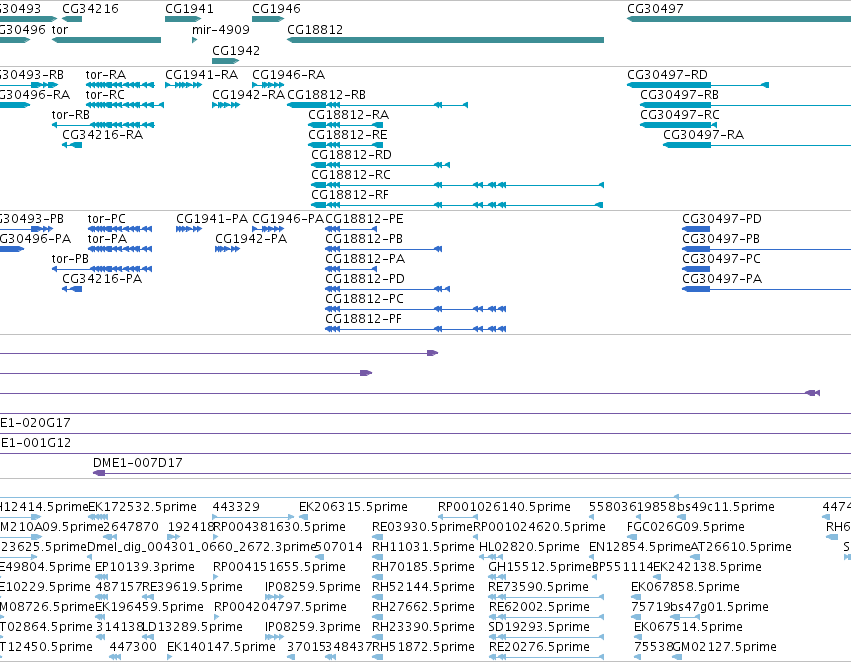Select the CG1941 gene label
Screen dimensions: 851x662
click(x=189, y=9)
